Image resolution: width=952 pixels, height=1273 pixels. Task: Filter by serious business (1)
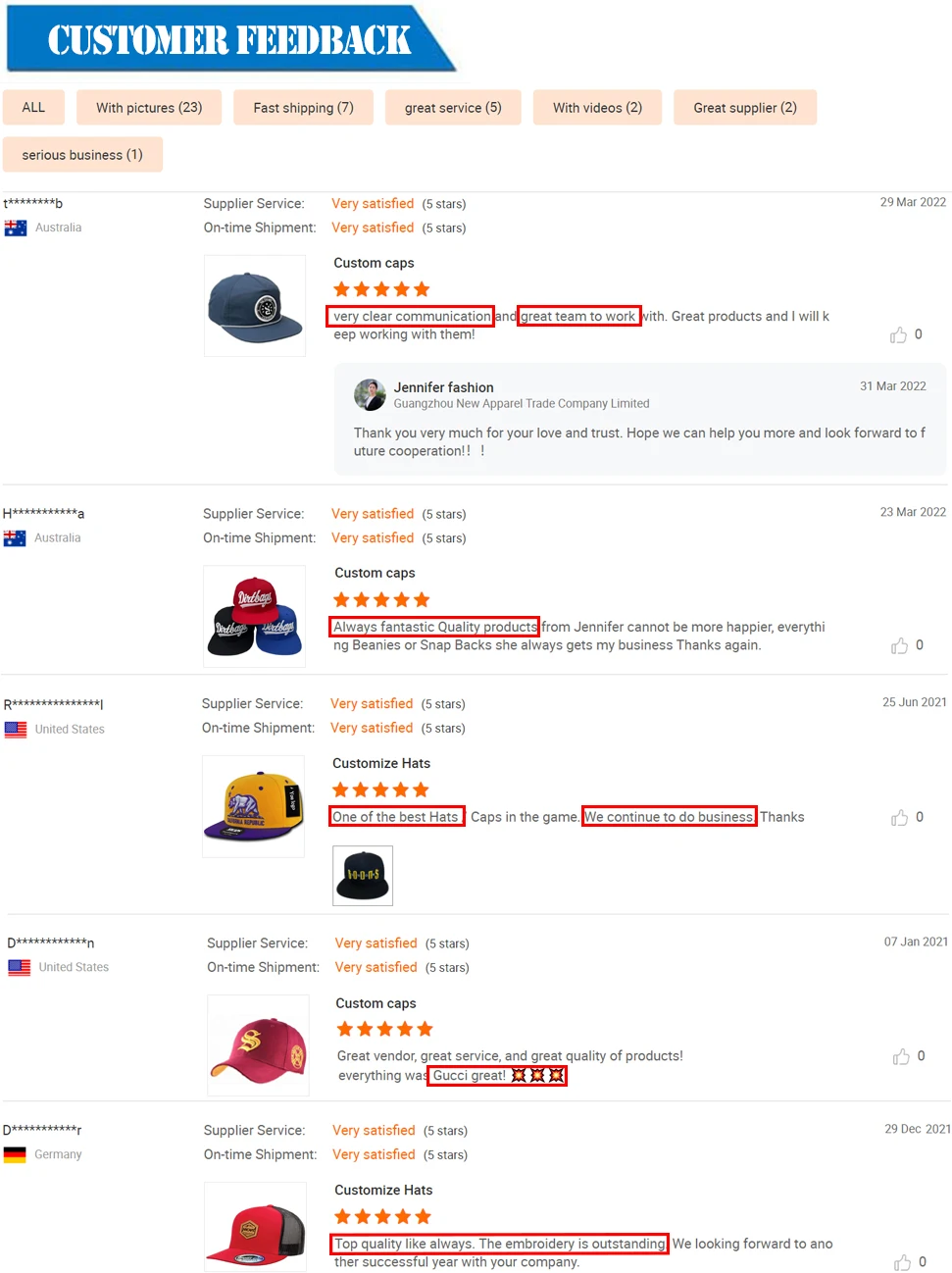[82, 155]
